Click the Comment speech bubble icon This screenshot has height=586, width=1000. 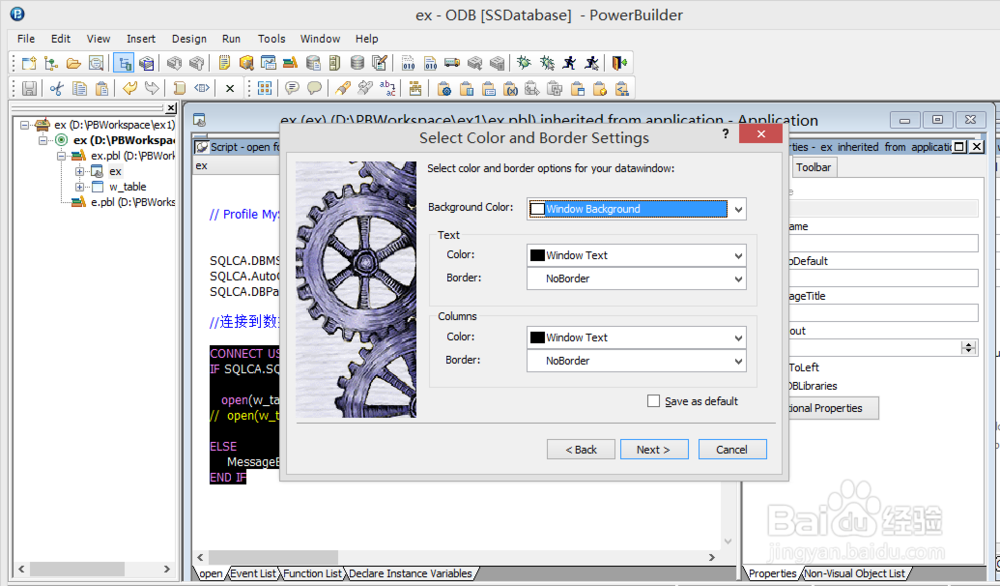pos(292,88)
